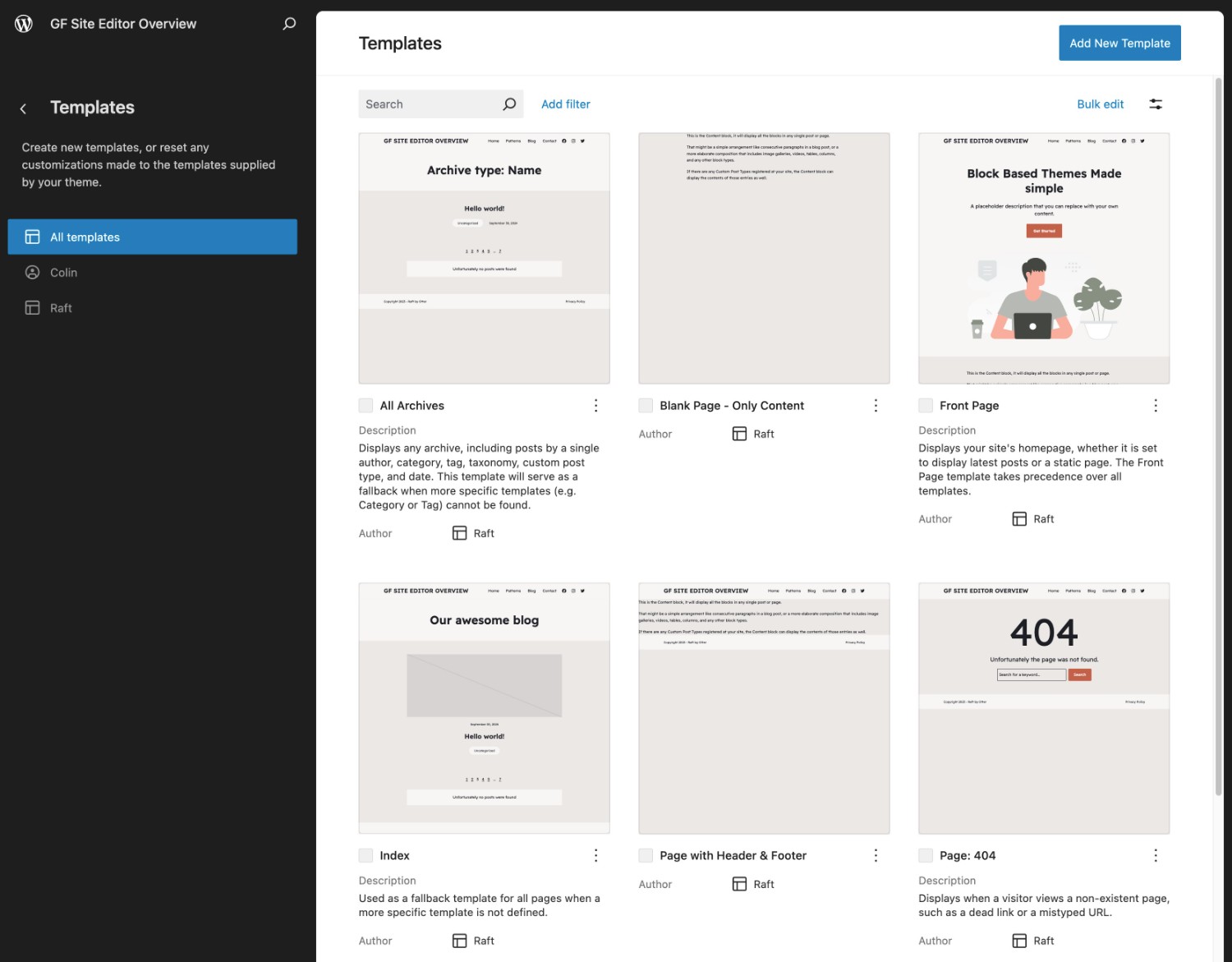This screenshot has width=1232, height=962.
Task: Show All templates in sidebar
Action: pyautogui.click(x=153, y=237)
